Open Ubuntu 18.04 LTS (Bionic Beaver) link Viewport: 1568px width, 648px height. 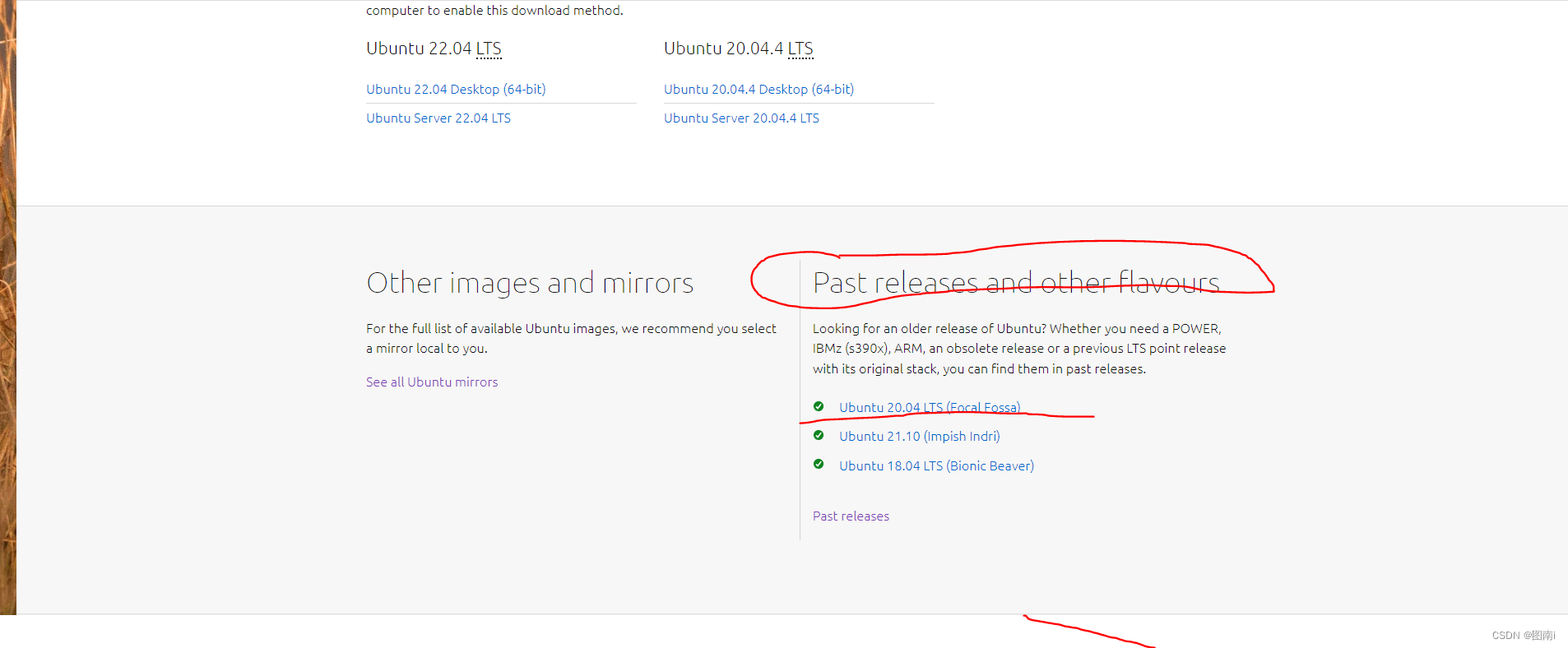tap(936, 465)
